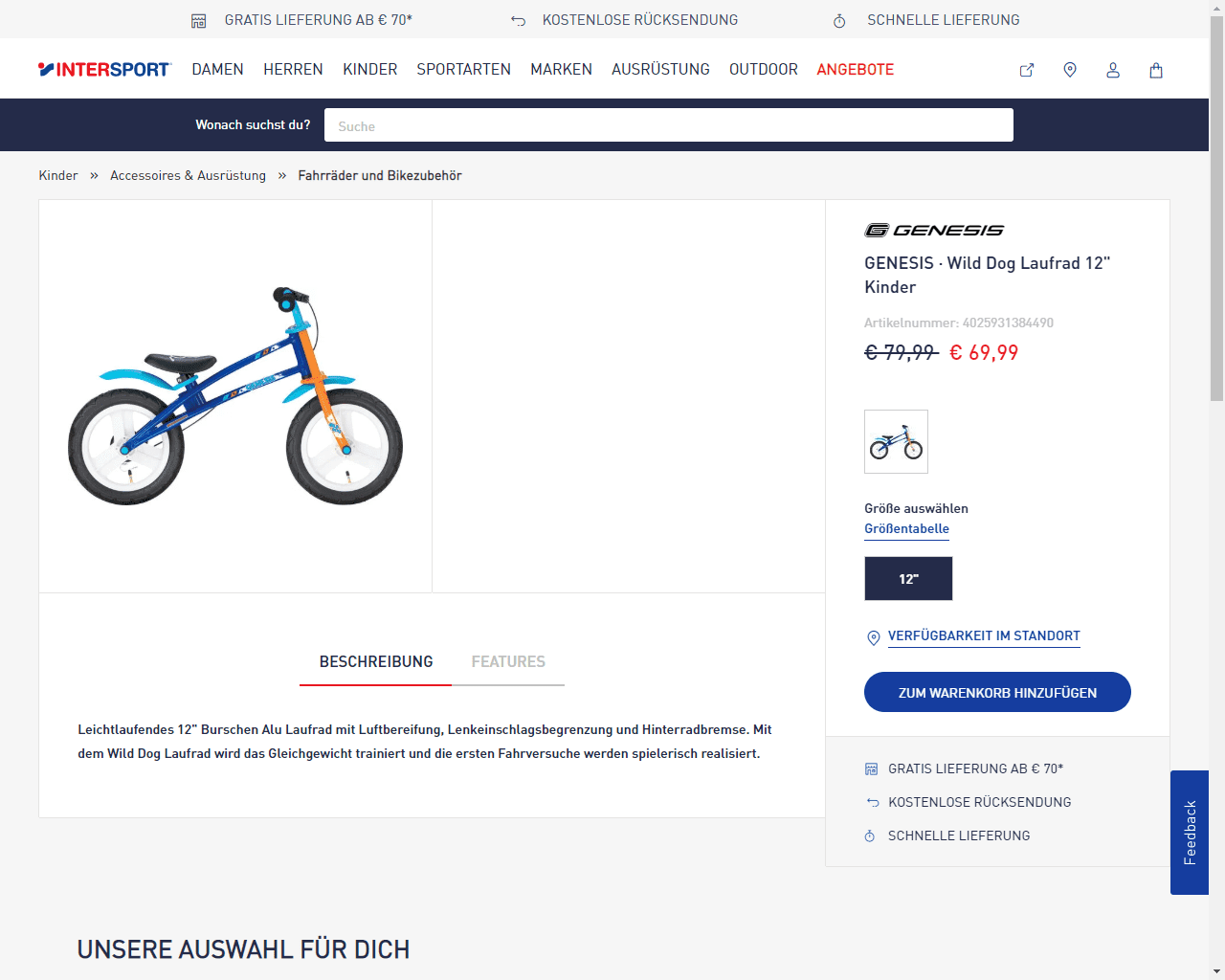
Task: Open the Sportarten navigation menu
Action: (463, 69)
